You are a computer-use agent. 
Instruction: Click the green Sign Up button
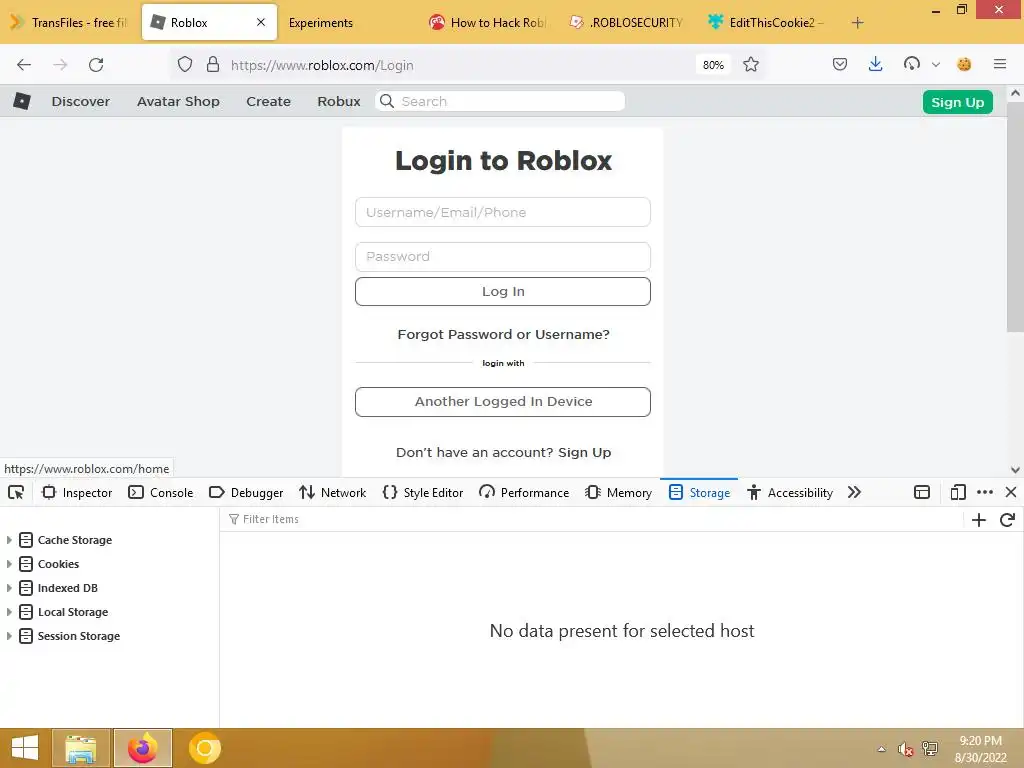point(957,102)
